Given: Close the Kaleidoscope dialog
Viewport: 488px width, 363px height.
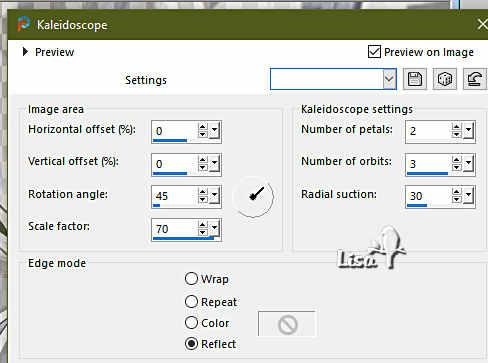Looking at the screenshot, I should pos(482,24).
